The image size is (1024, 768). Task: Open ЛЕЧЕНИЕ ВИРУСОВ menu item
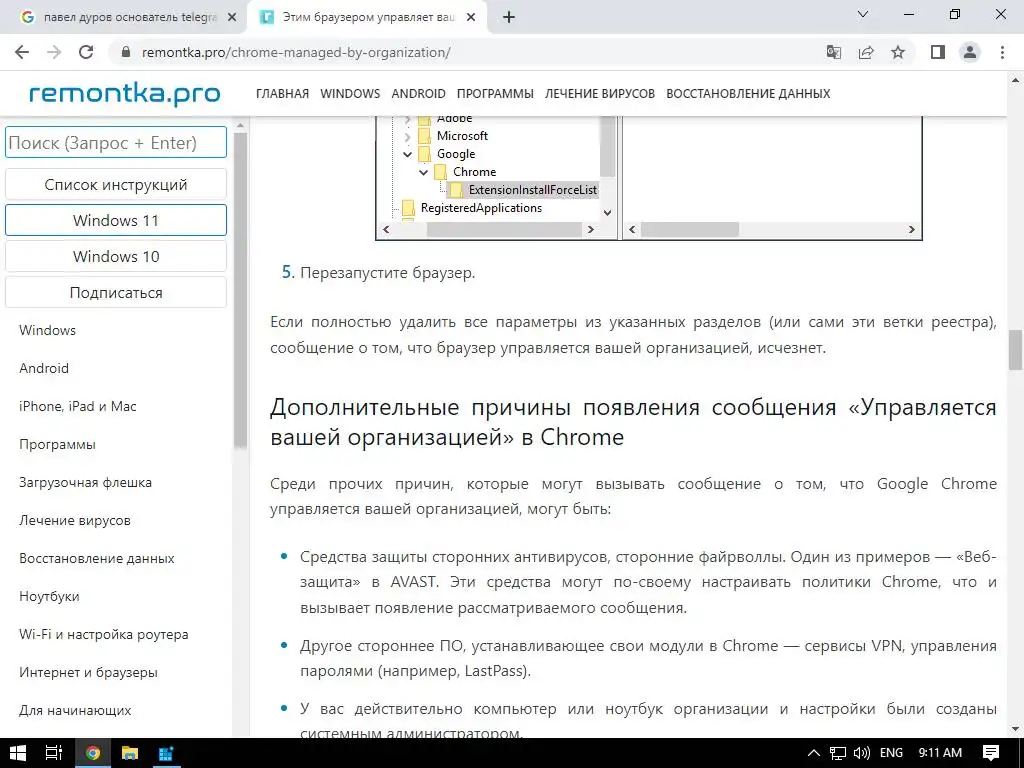[600, 93]
